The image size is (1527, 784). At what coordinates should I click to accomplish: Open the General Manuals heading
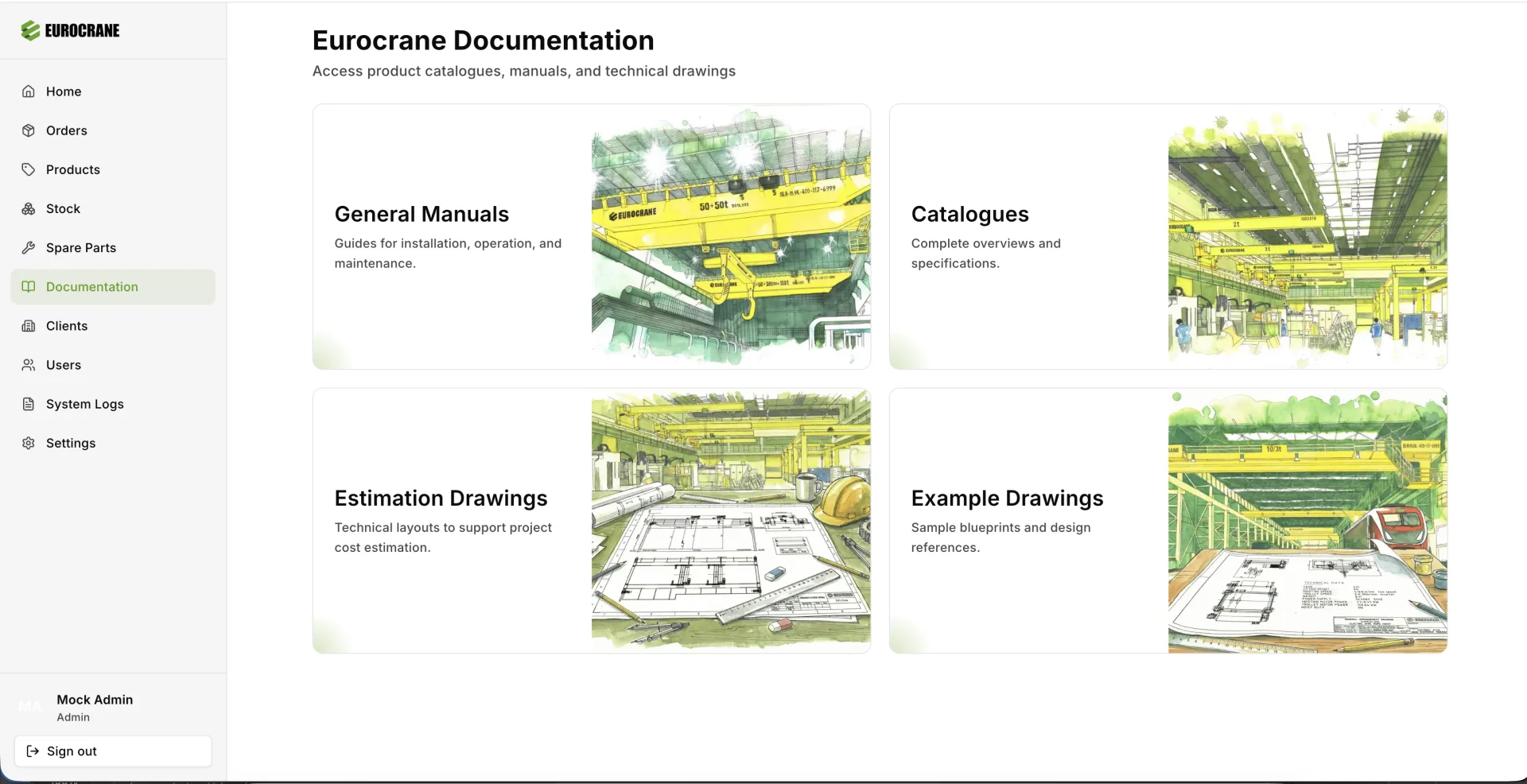click(422, 214)
